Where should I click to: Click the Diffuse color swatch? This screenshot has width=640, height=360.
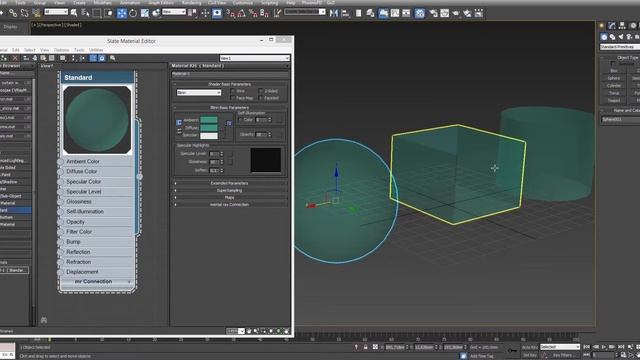click(209, 127)
